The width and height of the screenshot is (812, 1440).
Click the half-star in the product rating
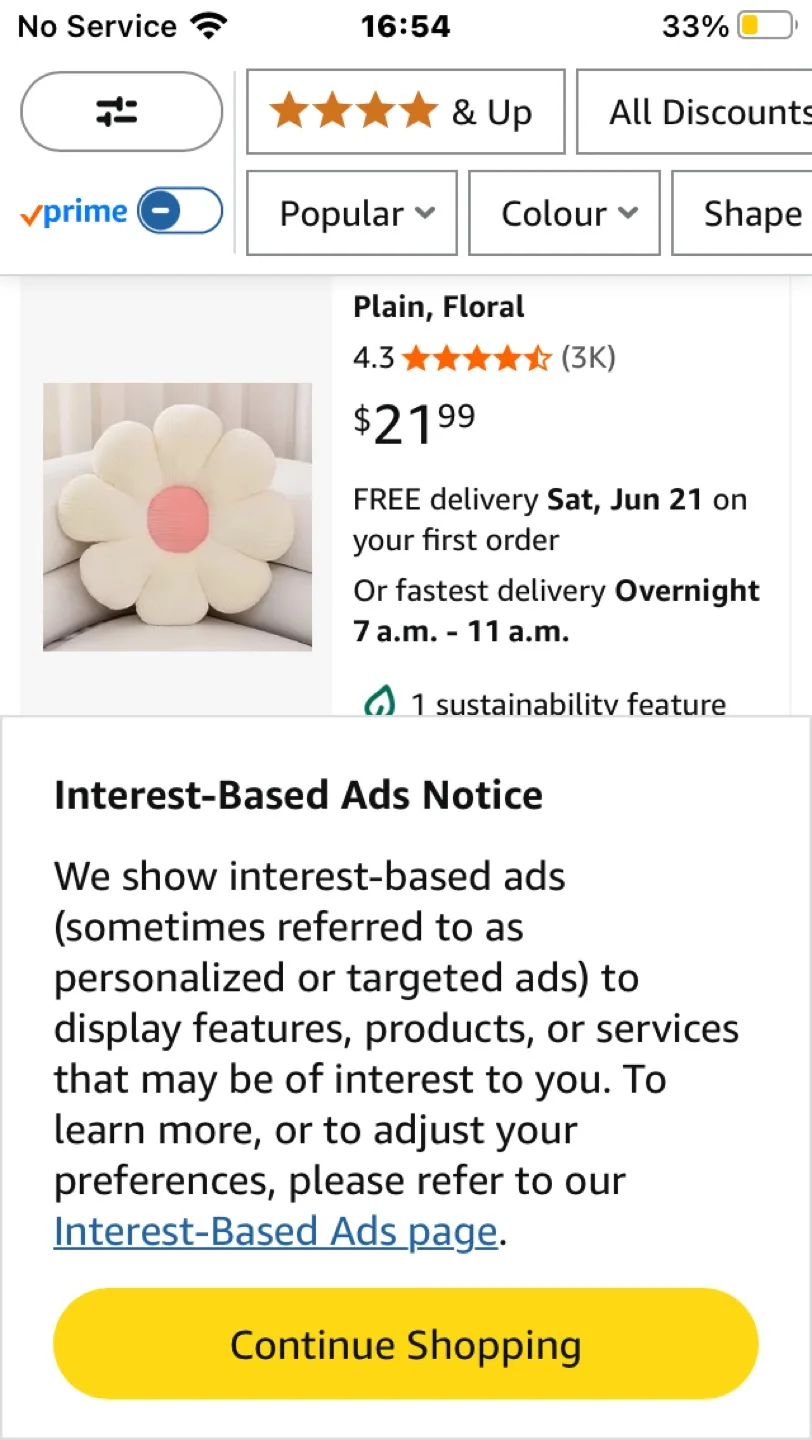pyautogui.click(x=538, y=357)
